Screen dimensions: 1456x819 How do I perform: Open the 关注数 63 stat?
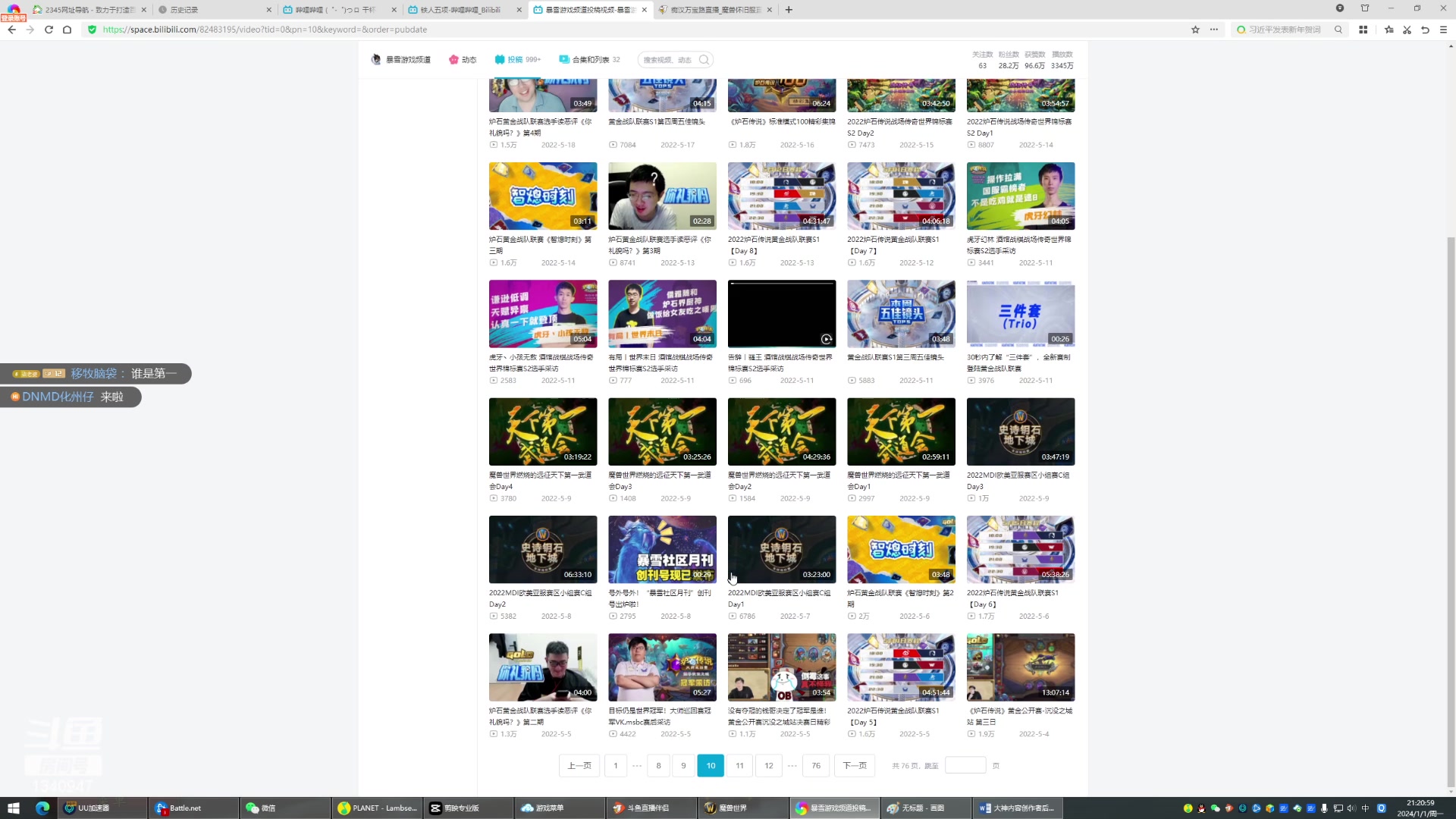[x=983, y=60]
